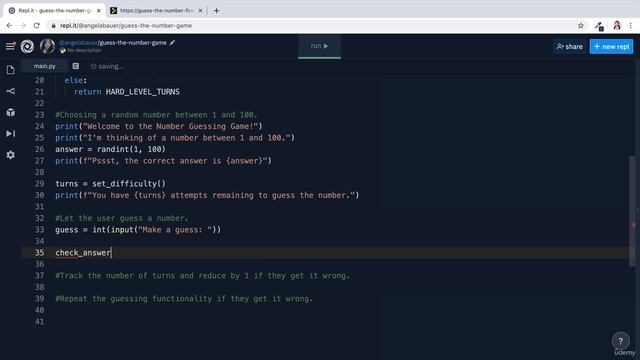Click the browser extension icon

[x=599, y=26]
